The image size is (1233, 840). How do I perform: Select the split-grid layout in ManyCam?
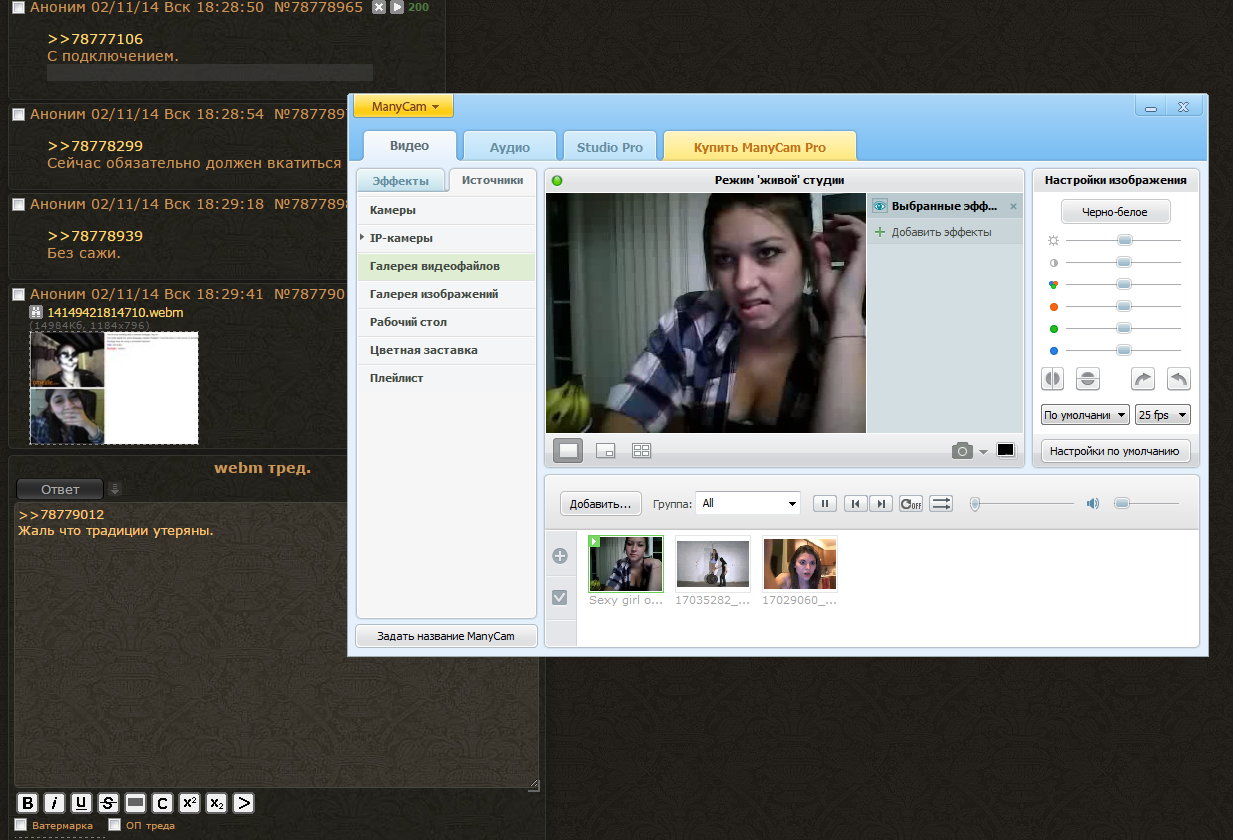(642, 451)
